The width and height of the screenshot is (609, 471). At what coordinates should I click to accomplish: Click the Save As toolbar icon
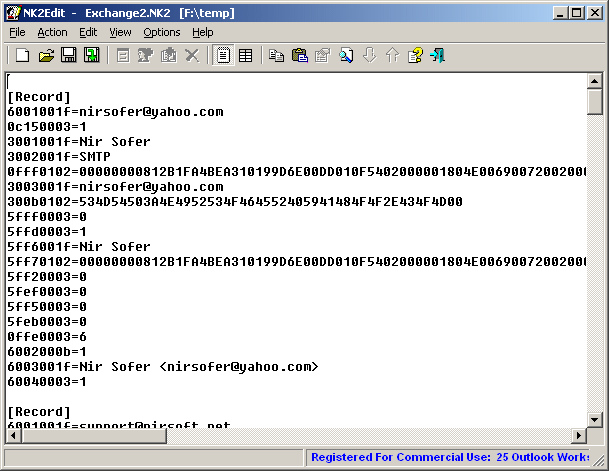point(91,55)
